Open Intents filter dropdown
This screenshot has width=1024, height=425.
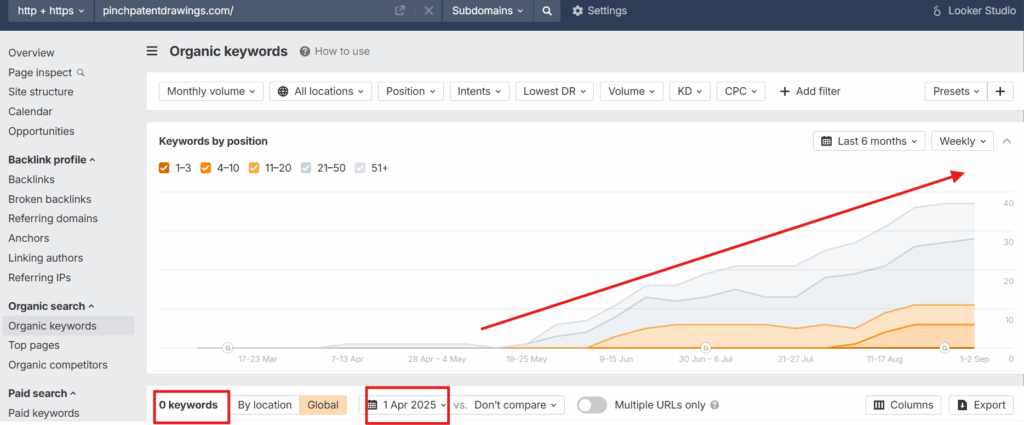pos(479,91)
